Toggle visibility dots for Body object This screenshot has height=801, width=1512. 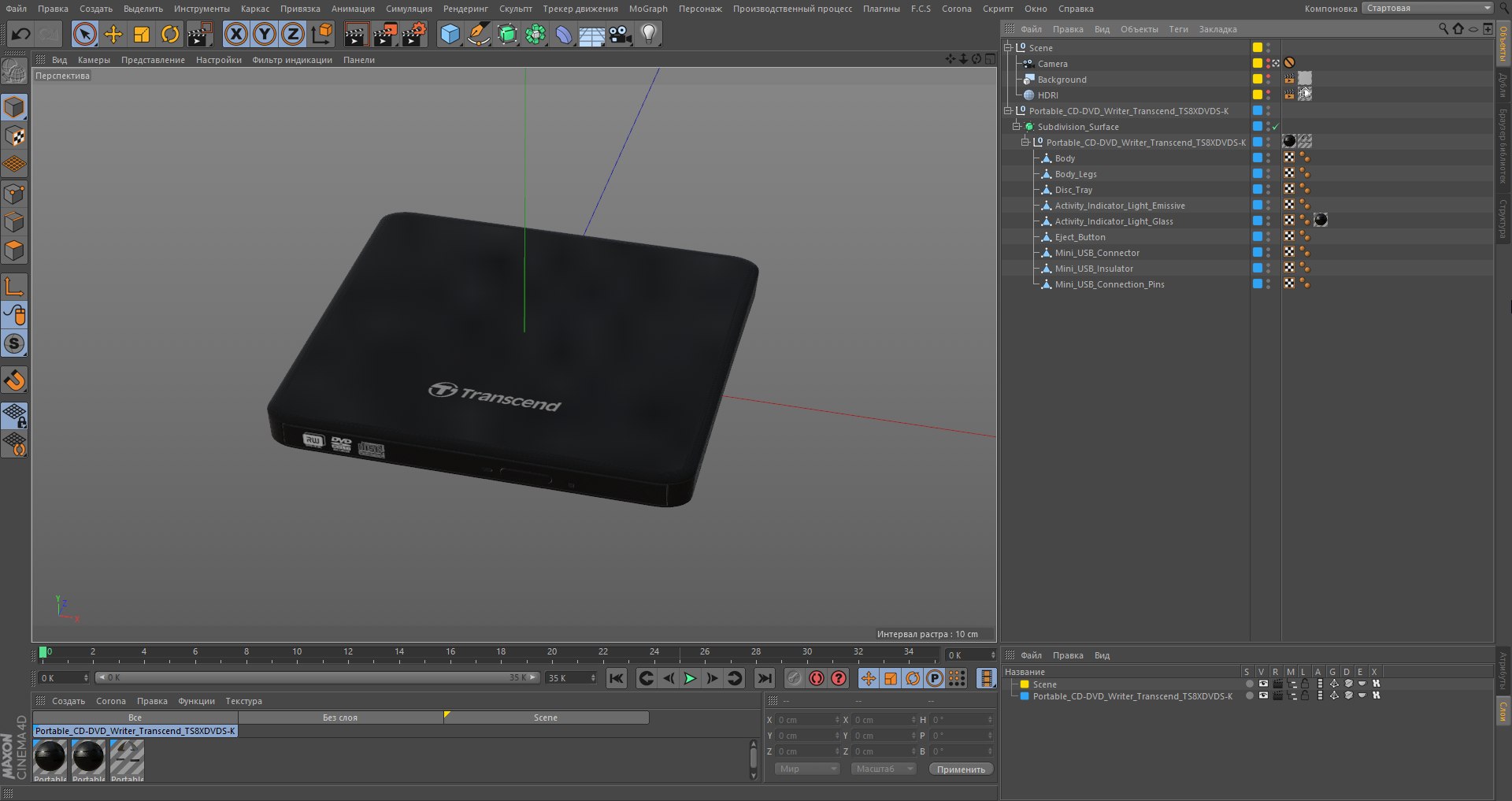point(1268,158)
